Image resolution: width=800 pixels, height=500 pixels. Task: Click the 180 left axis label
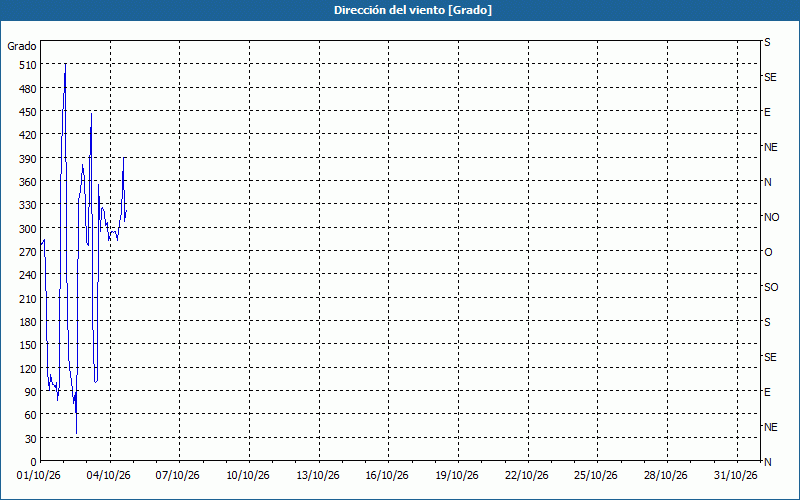click(28, 322)
